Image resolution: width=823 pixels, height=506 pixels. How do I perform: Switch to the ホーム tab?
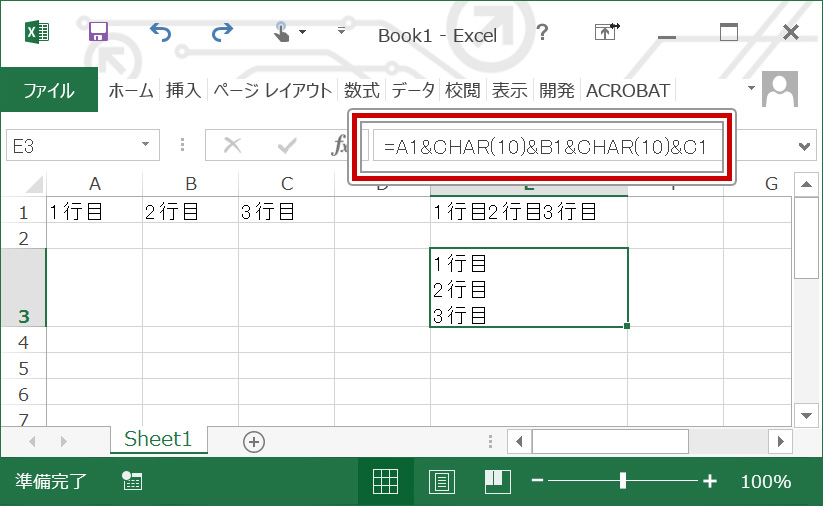coord(131,90)
